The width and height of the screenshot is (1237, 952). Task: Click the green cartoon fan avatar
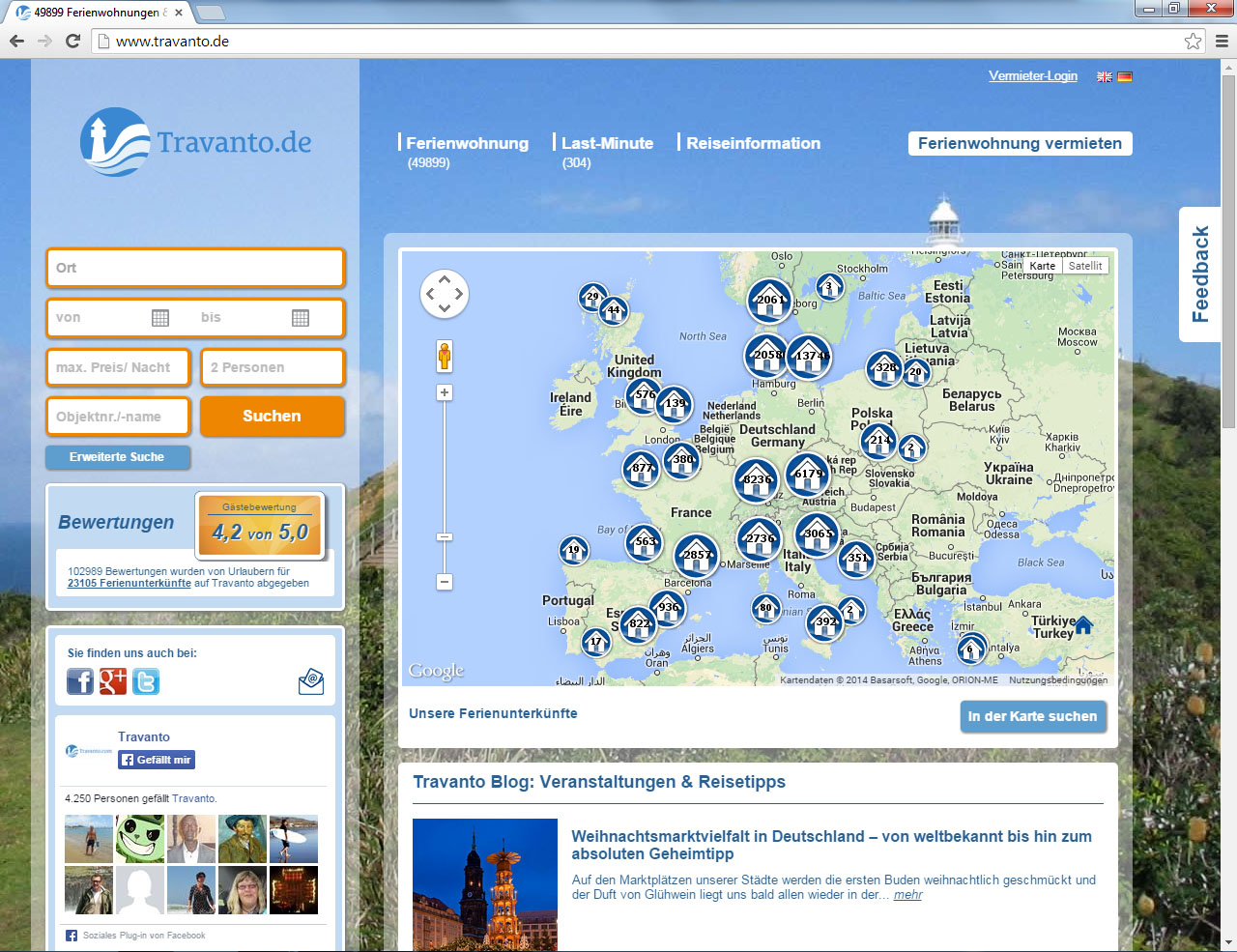140,839
